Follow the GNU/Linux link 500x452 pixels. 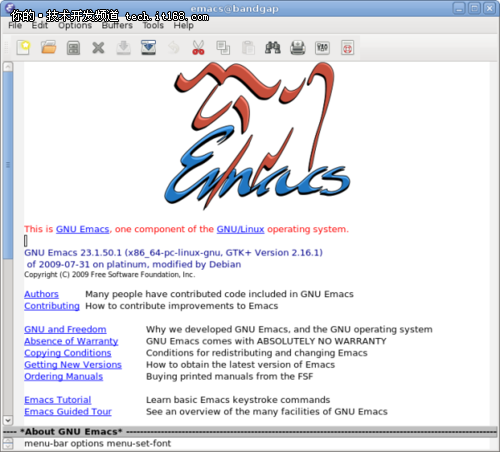point(240,229)
